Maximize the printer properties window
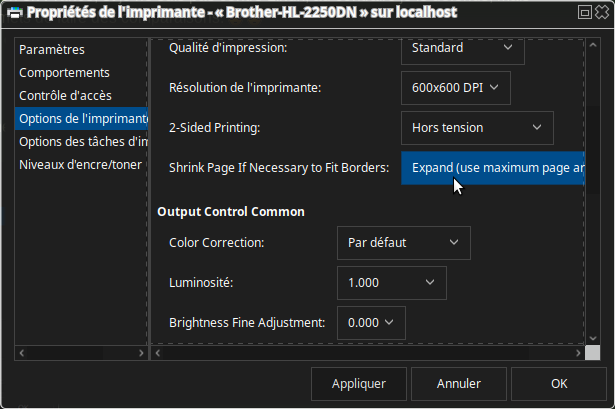This screenshot has width=615, height=409. pyautogui.click(x=583, y=12)
